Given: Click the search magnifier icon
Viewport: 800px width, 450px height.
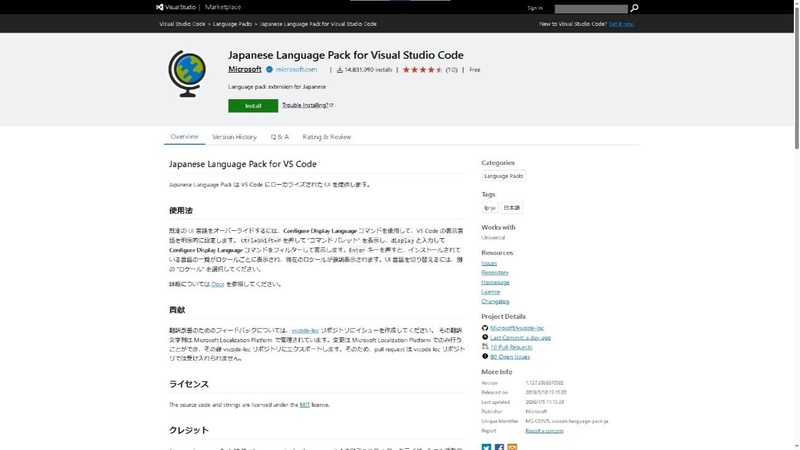Looking at the screenshot, I should [634, 8].
